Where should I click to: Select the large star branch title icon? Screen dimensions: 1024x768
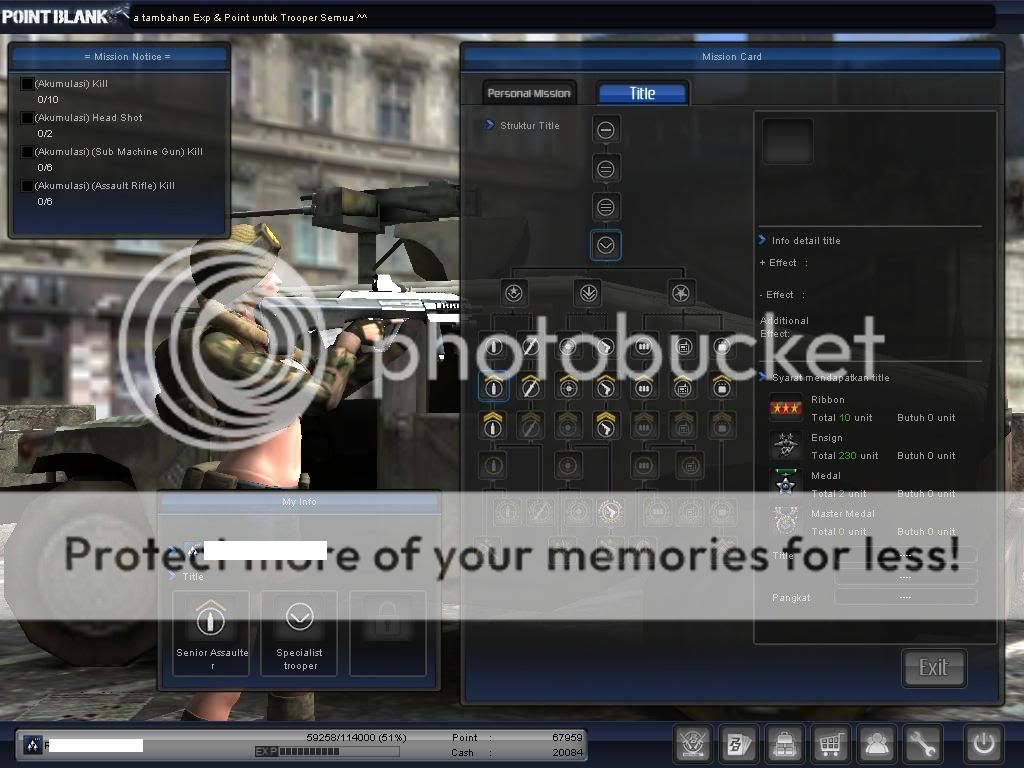(681, 293)
